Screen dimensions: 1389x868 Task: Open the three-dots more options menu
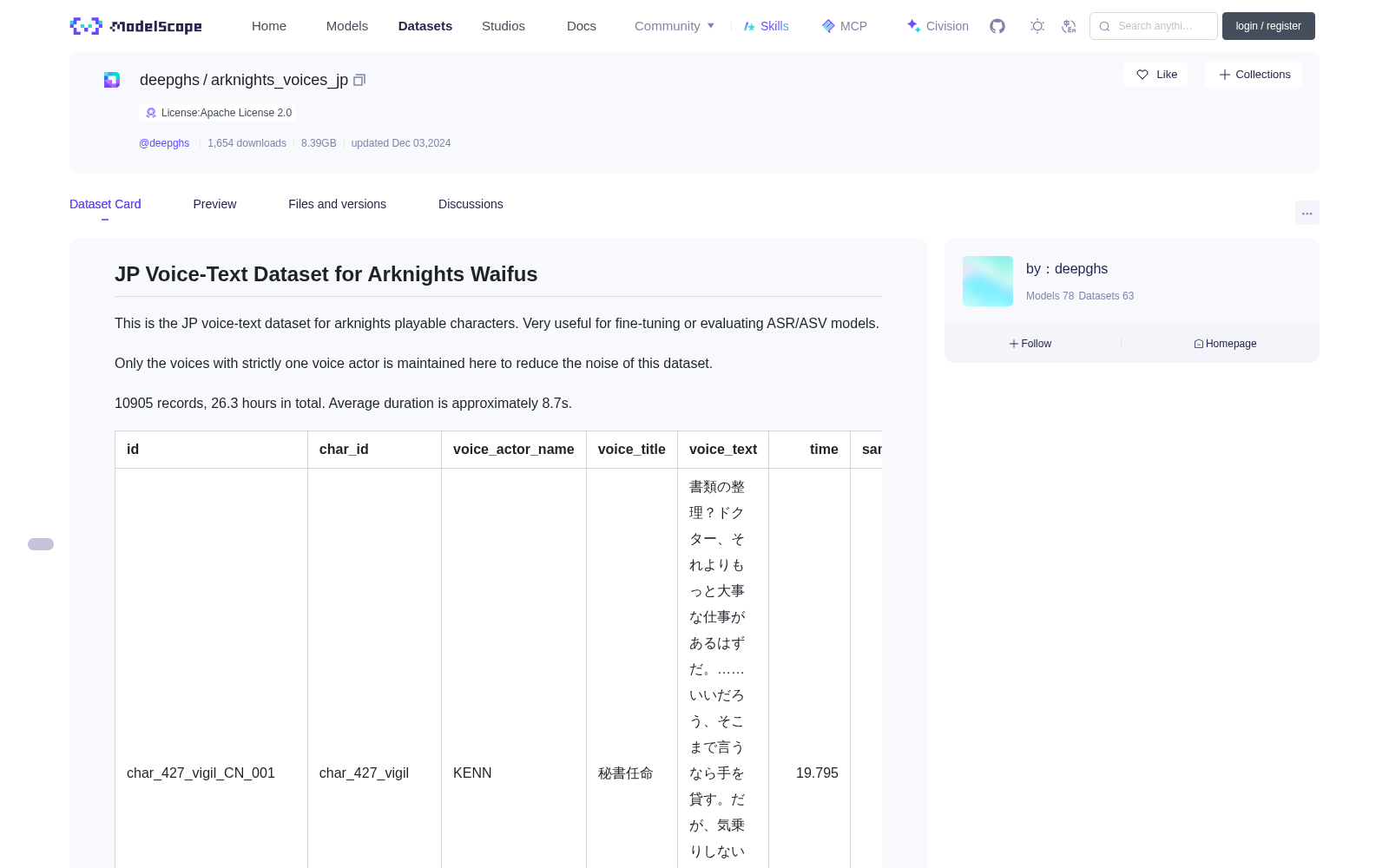[1307, 213]
